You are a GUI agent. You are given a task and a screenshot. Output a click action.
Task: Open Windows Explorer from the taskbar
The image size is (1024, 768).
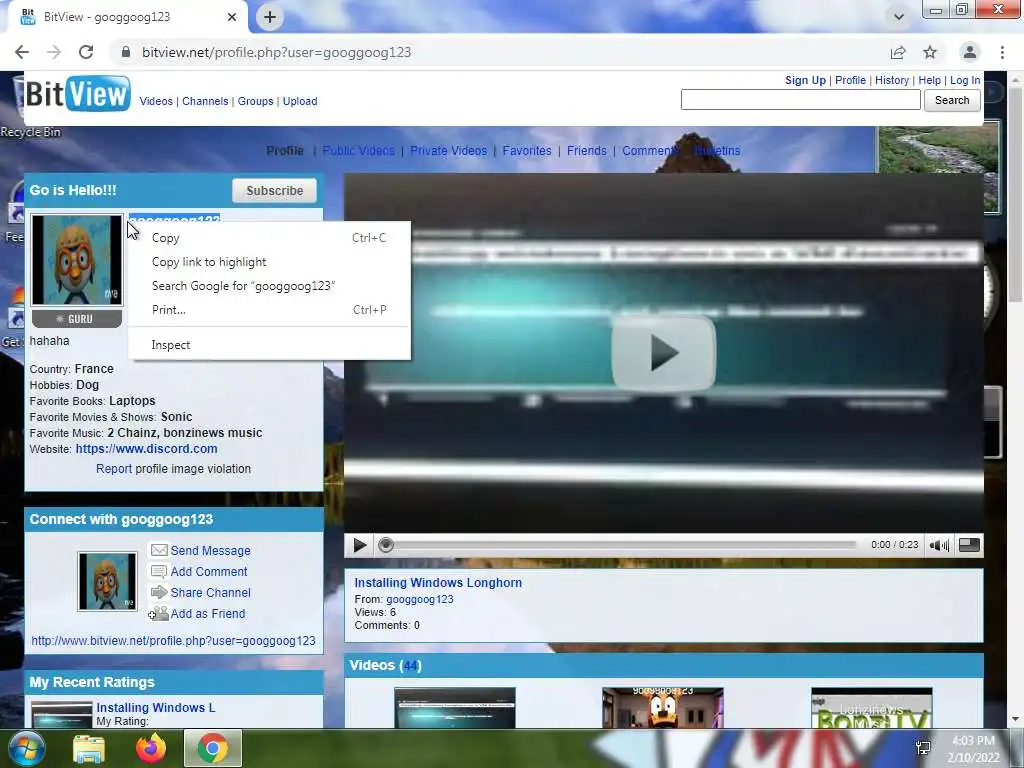pyautogui.click(x=89, y=749)
